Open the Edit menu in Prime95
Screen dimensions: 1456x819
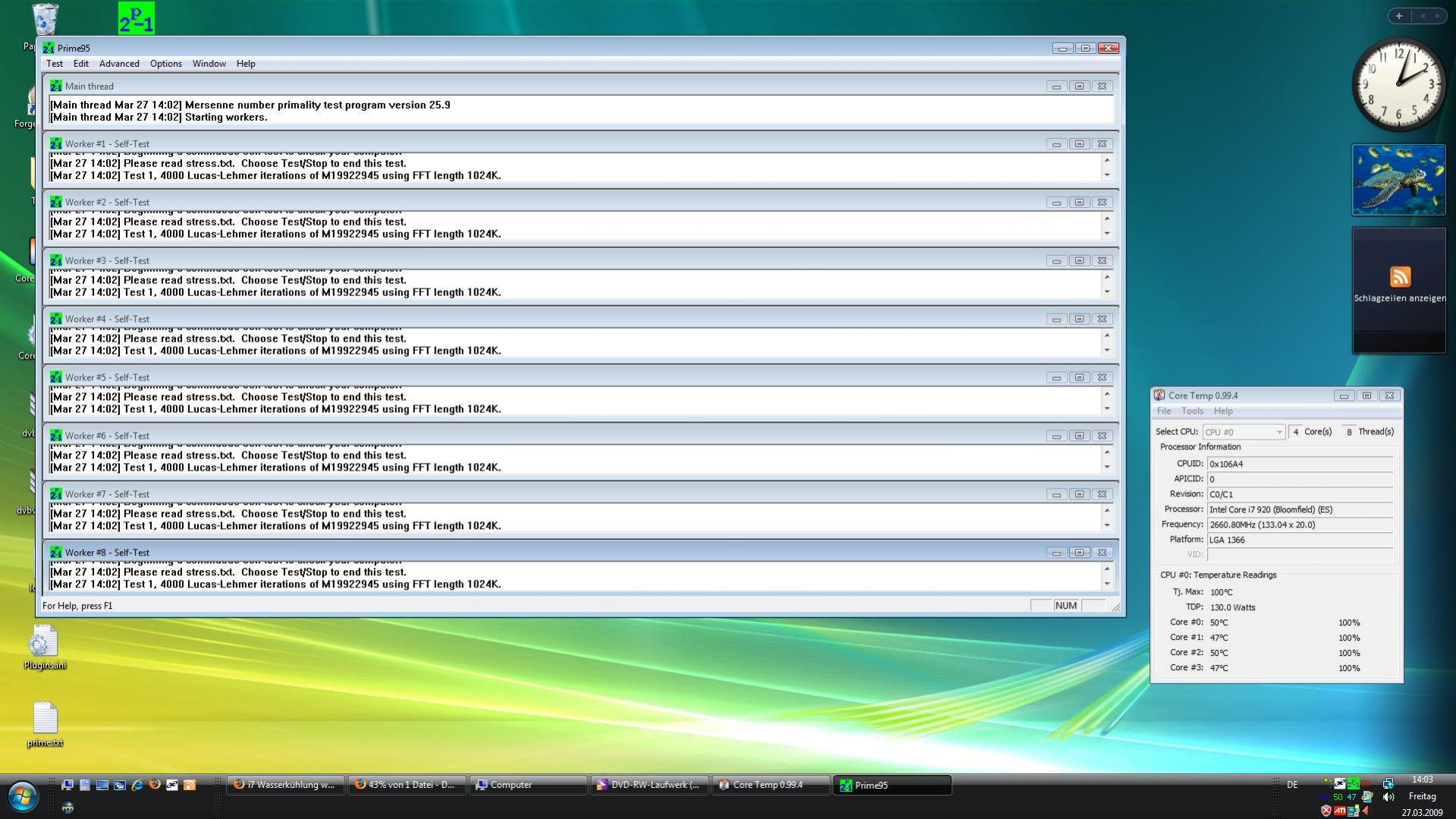pos(81,64)
